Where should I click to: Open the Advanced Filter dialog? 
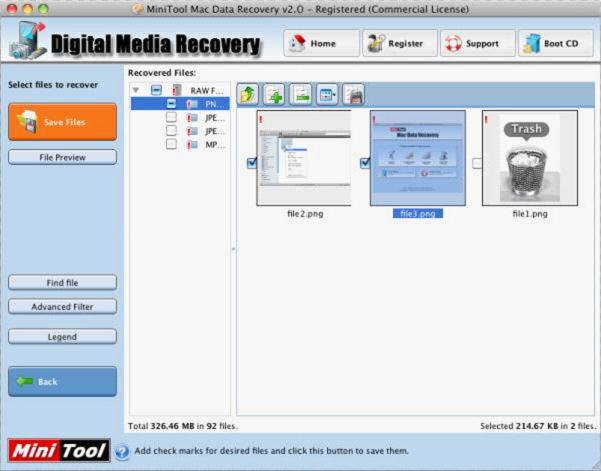62,307
